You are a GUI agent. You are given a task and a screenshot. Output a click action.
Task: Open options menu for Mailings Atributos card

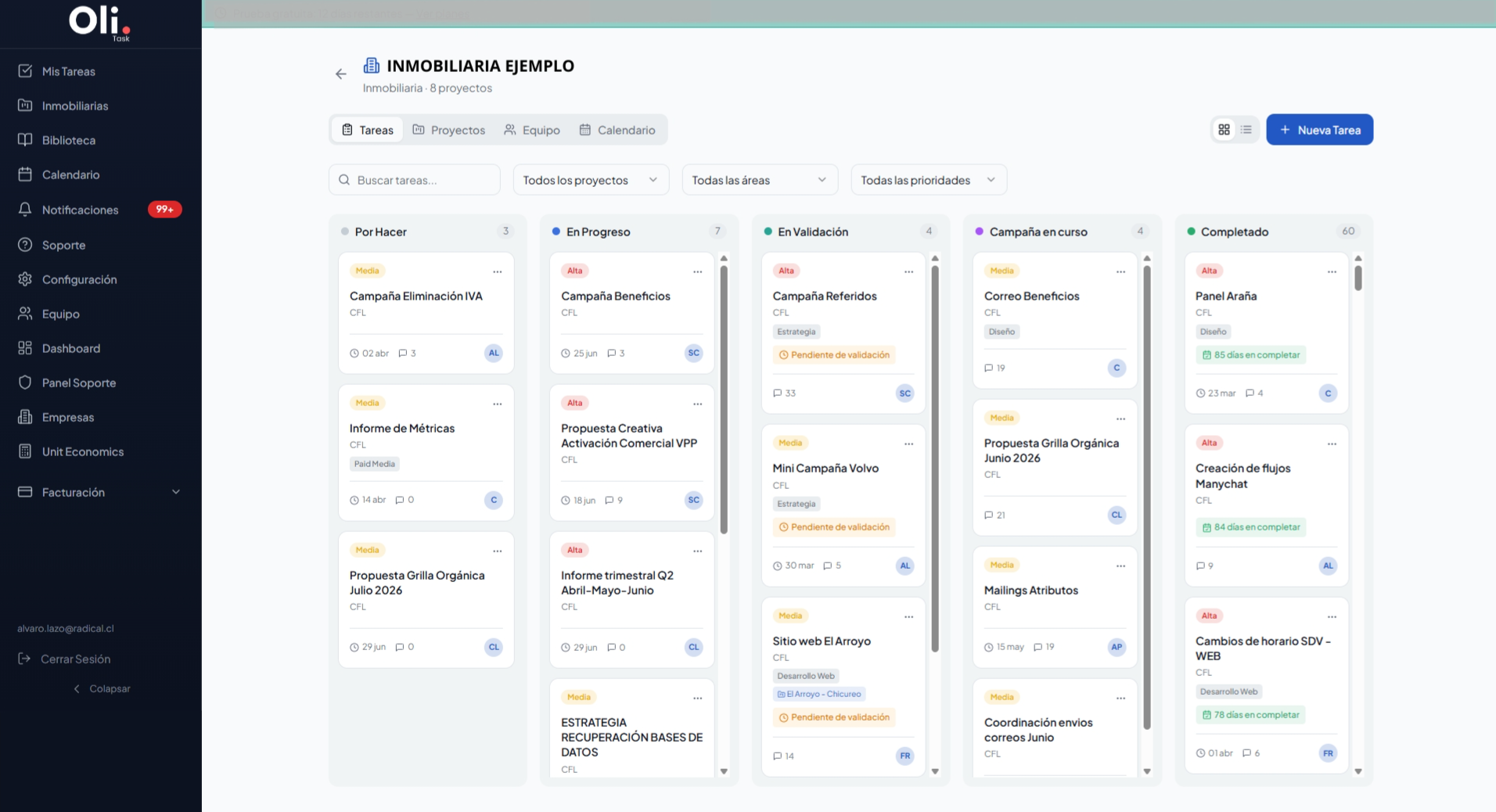pyautogui.click(x=1120, y=566)
